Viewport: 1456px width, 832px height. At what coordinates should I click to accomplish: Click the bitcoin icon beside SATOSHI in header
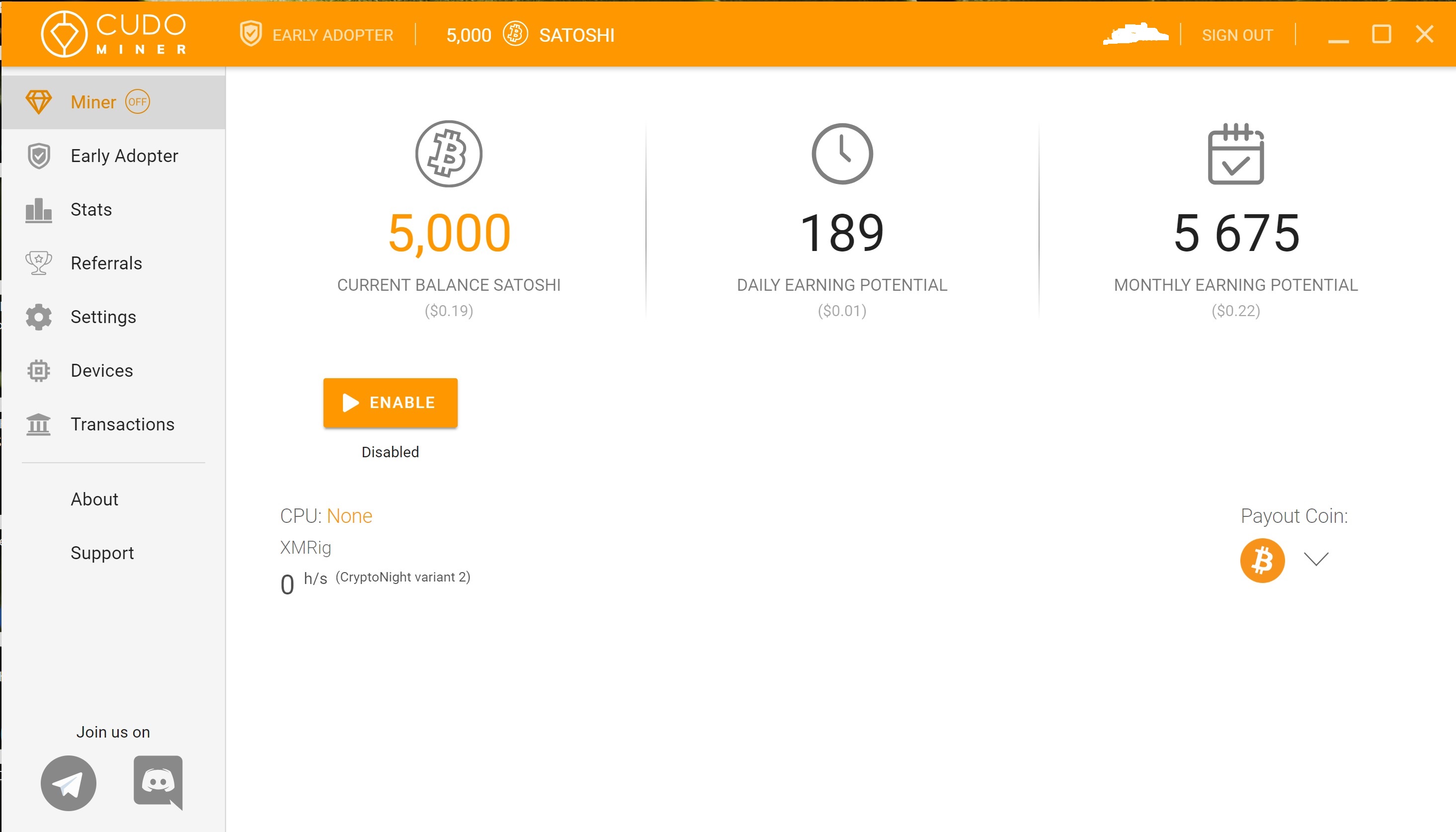(515, 34)
